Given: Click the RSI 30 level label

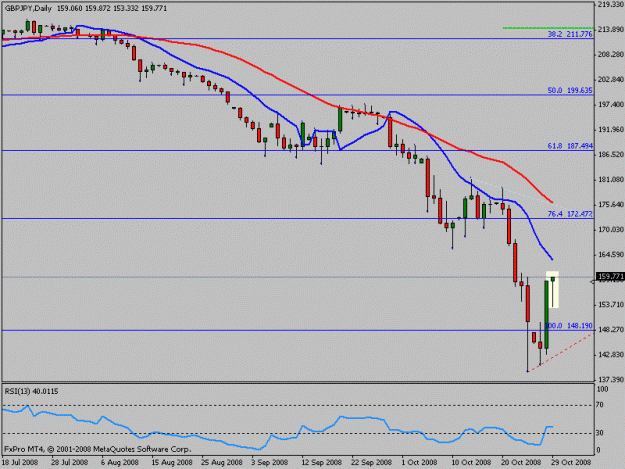Looking at the screenshot, I should [x=600, y=433].
